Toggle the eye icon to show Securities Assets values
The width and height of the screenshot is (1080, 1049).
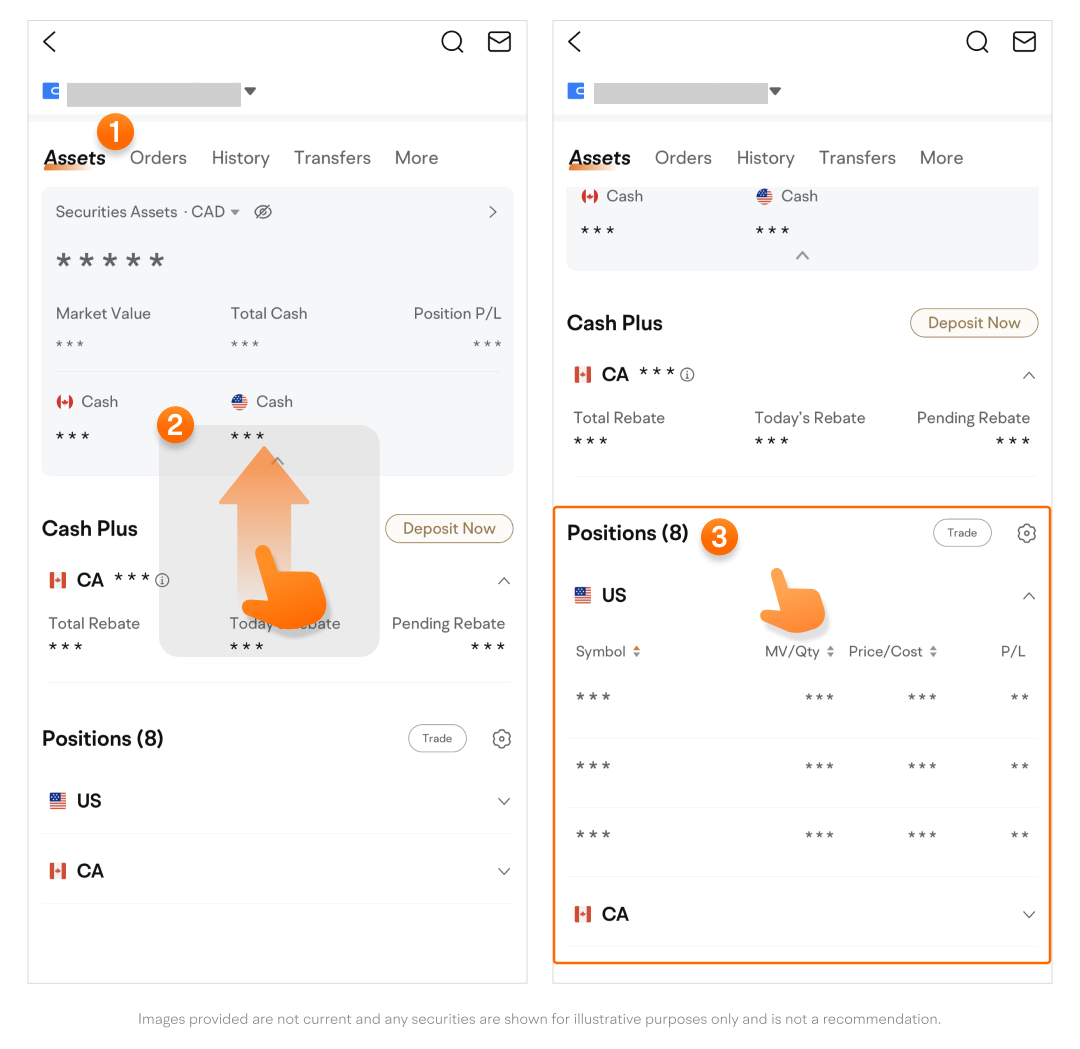263,212
